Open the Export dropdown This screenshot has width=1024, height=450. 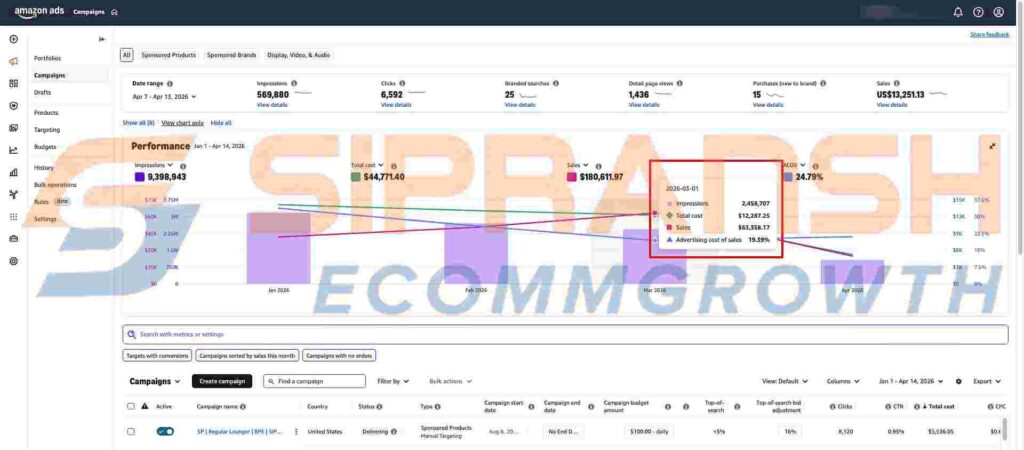(x=987, y=381)
